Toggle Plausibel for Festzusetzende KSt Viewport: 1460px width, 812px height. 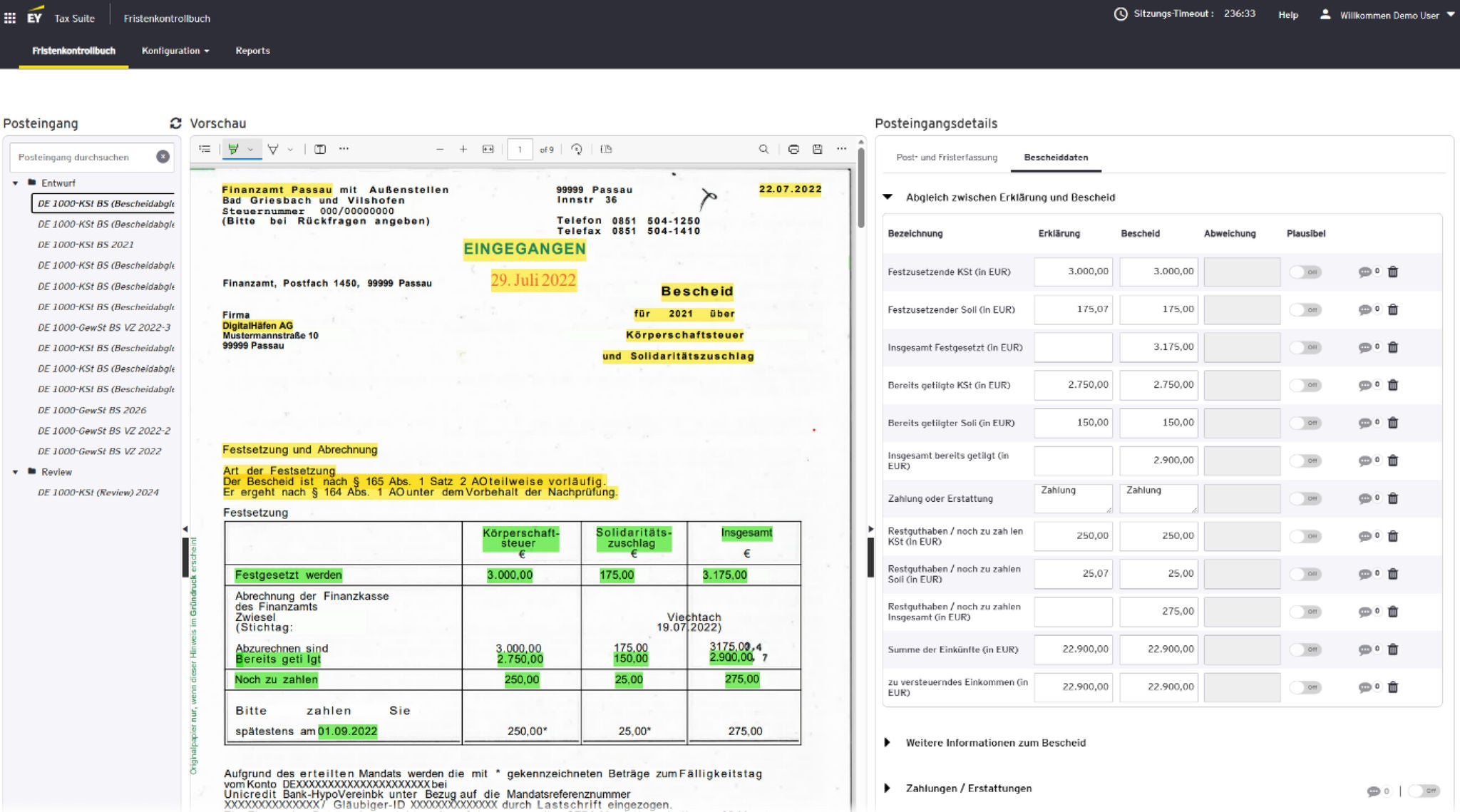tap(1305, 272)
